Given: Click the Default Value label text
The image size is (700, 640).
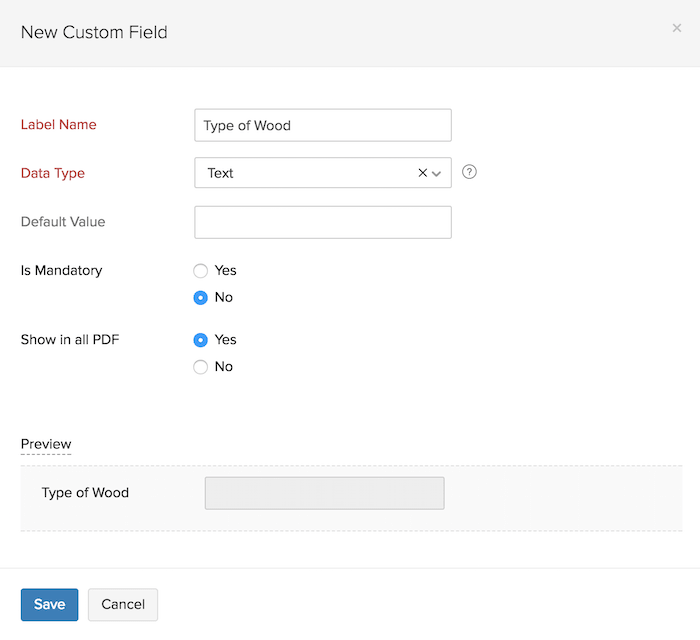Looking at the screenshot, I should 63,222.
